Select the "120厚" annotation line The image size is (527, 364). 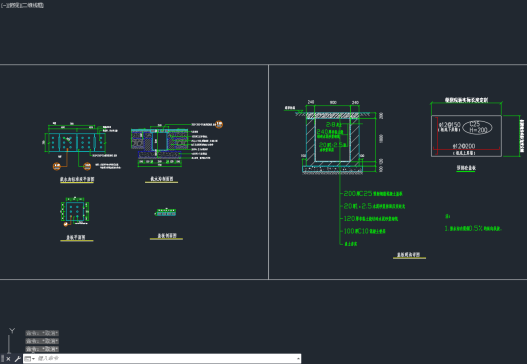(371, 219)
